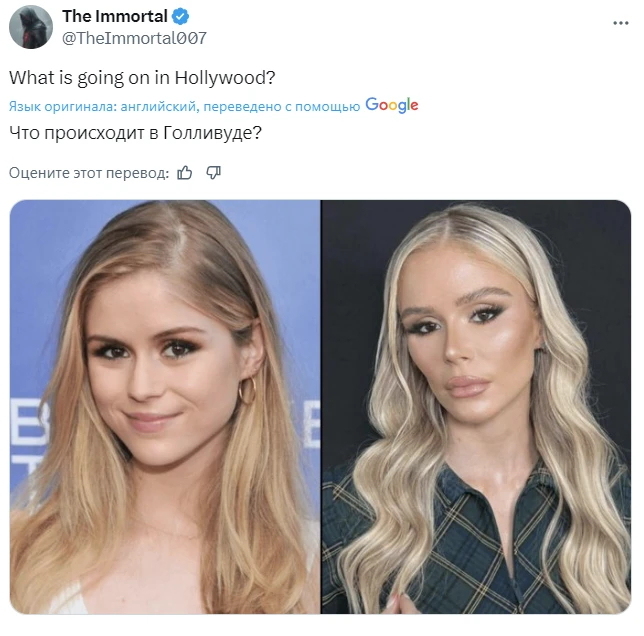Click the 'Оцените этот перевод:' label
Image resolution: width=644 pixels, height=636 pixels.
tap(89, 173)
